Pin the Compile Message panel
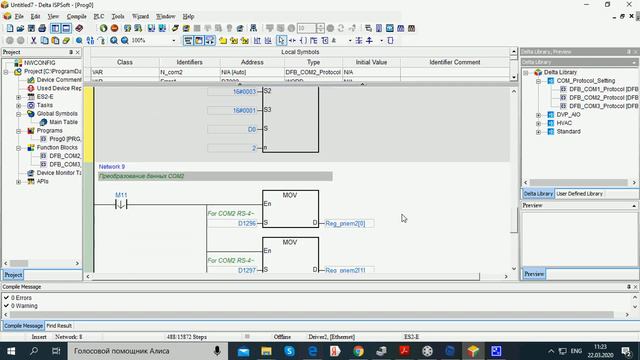This screenshot has width=640, height=360. (x=629, y=287)
